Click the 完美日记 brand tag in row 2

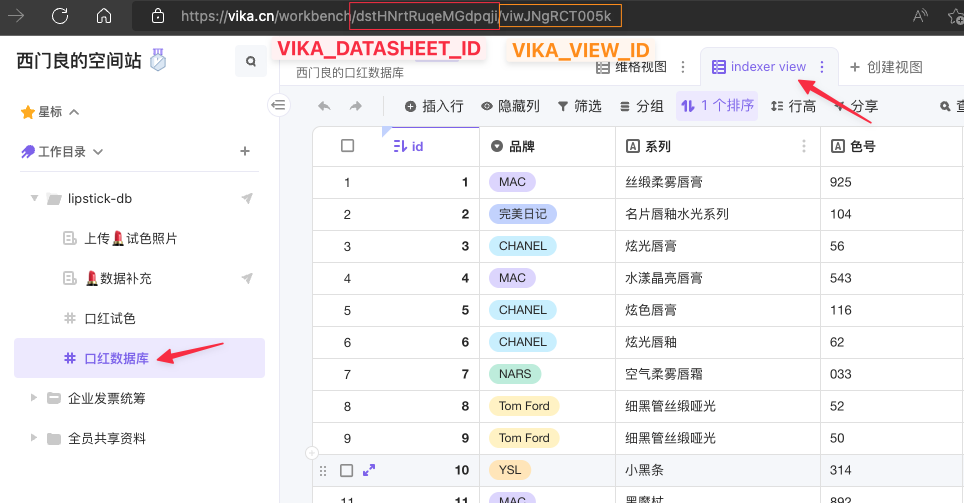[523, 214]
